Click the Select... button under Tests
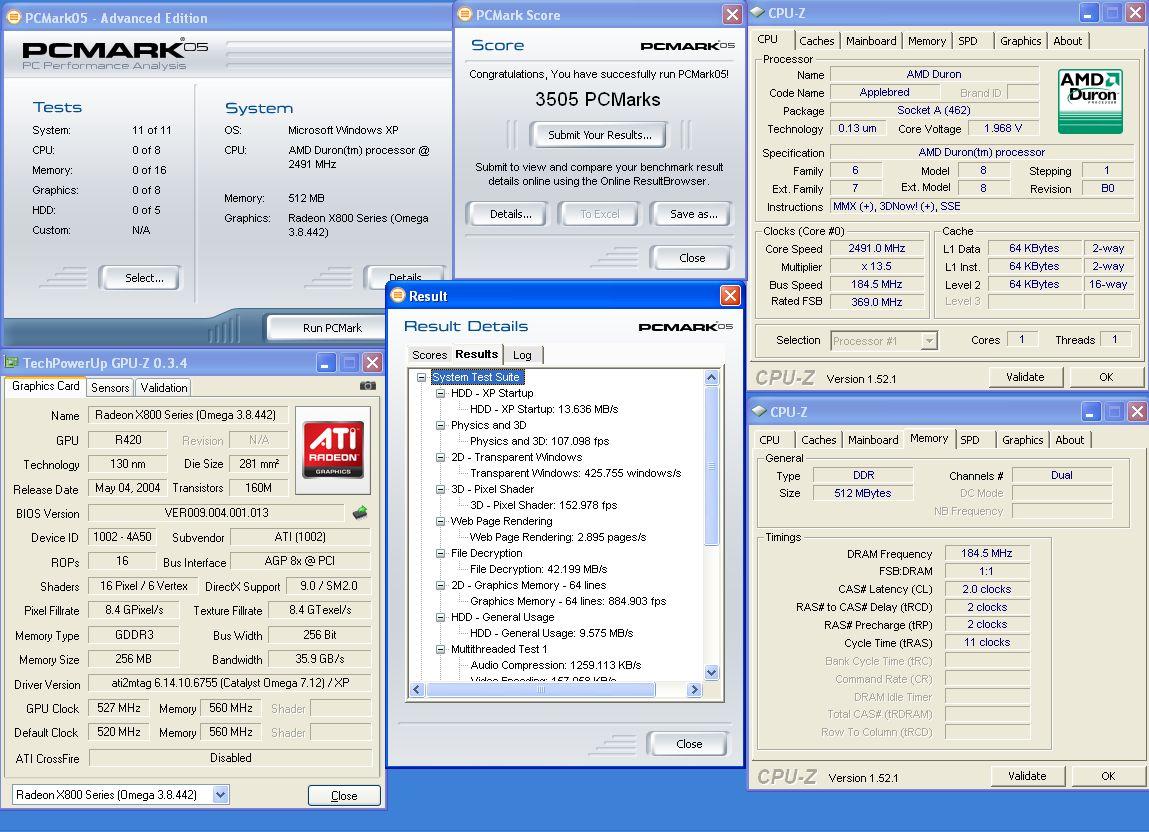Screen dimensions: 1149x832 [x=141, y=278]
